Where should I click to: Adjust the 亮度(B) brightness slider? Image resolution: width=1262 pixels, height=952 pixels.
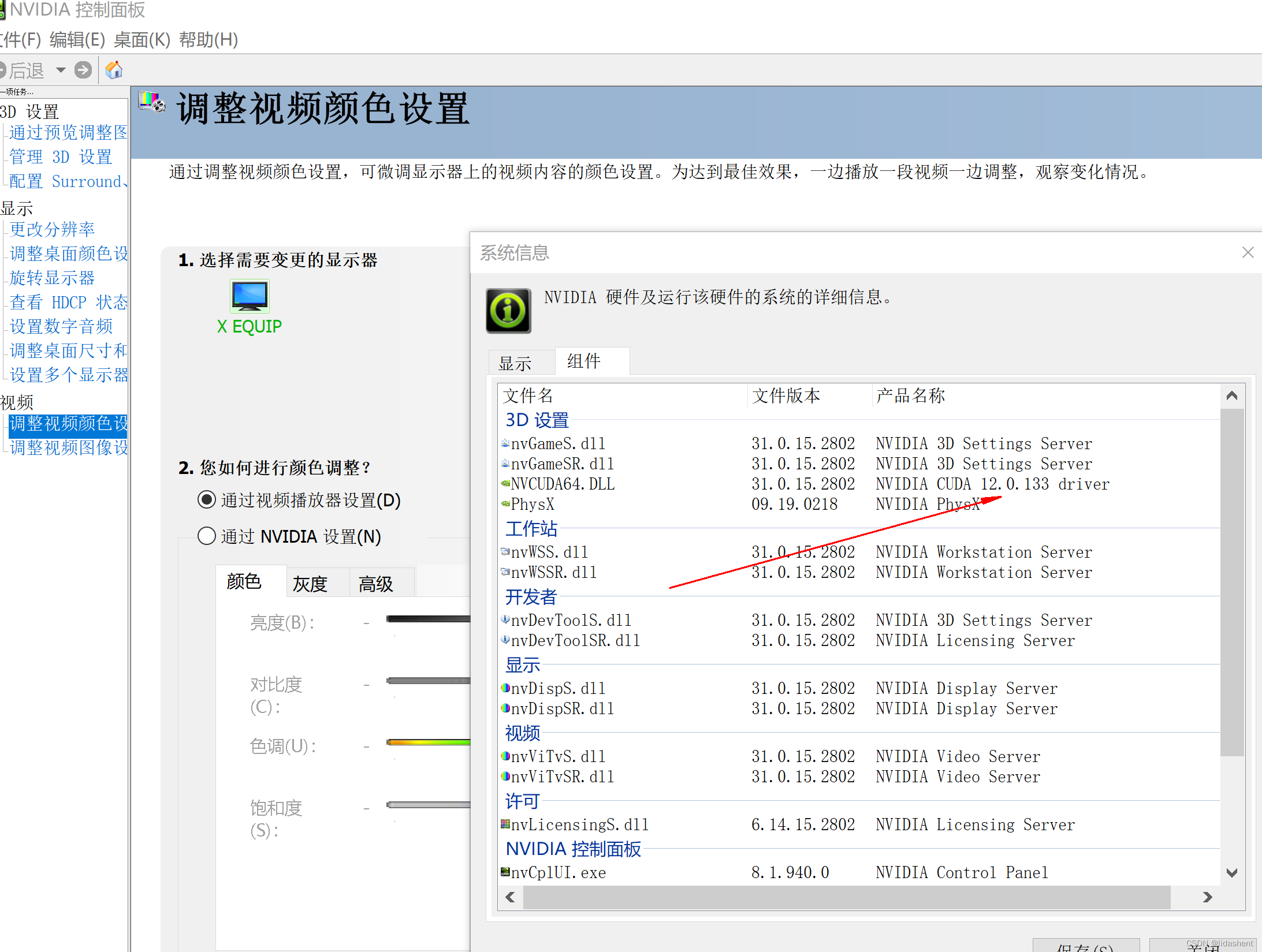point(428,619)
